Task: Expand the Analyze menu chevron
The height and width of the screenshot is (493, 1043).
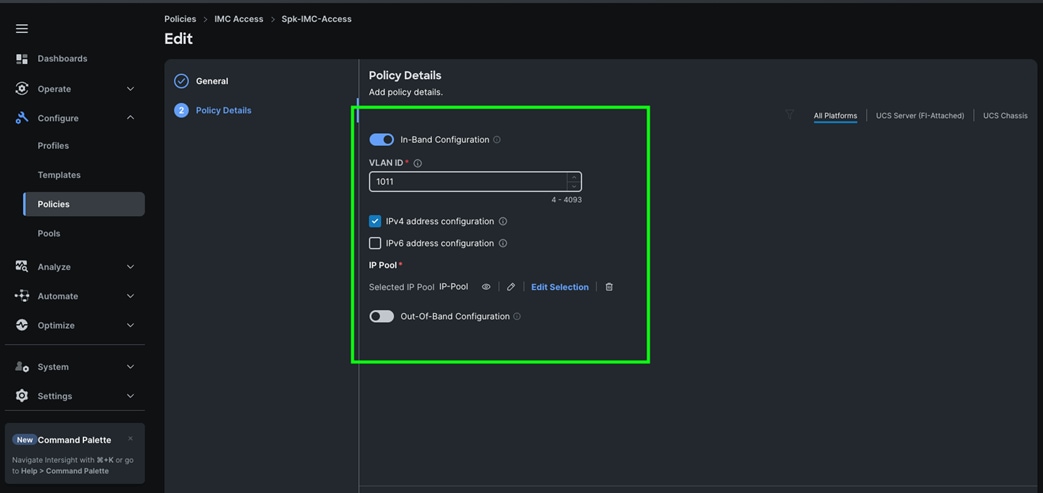Action: (x=130, y=267)
